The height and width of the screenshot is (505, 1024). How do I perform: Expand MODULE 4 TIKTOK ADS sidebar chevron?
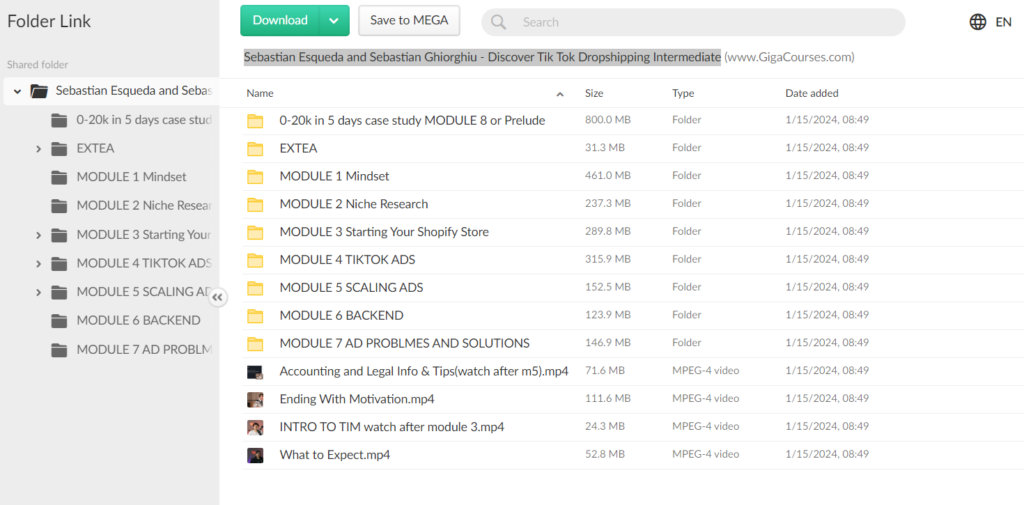(x=39, y=263)
